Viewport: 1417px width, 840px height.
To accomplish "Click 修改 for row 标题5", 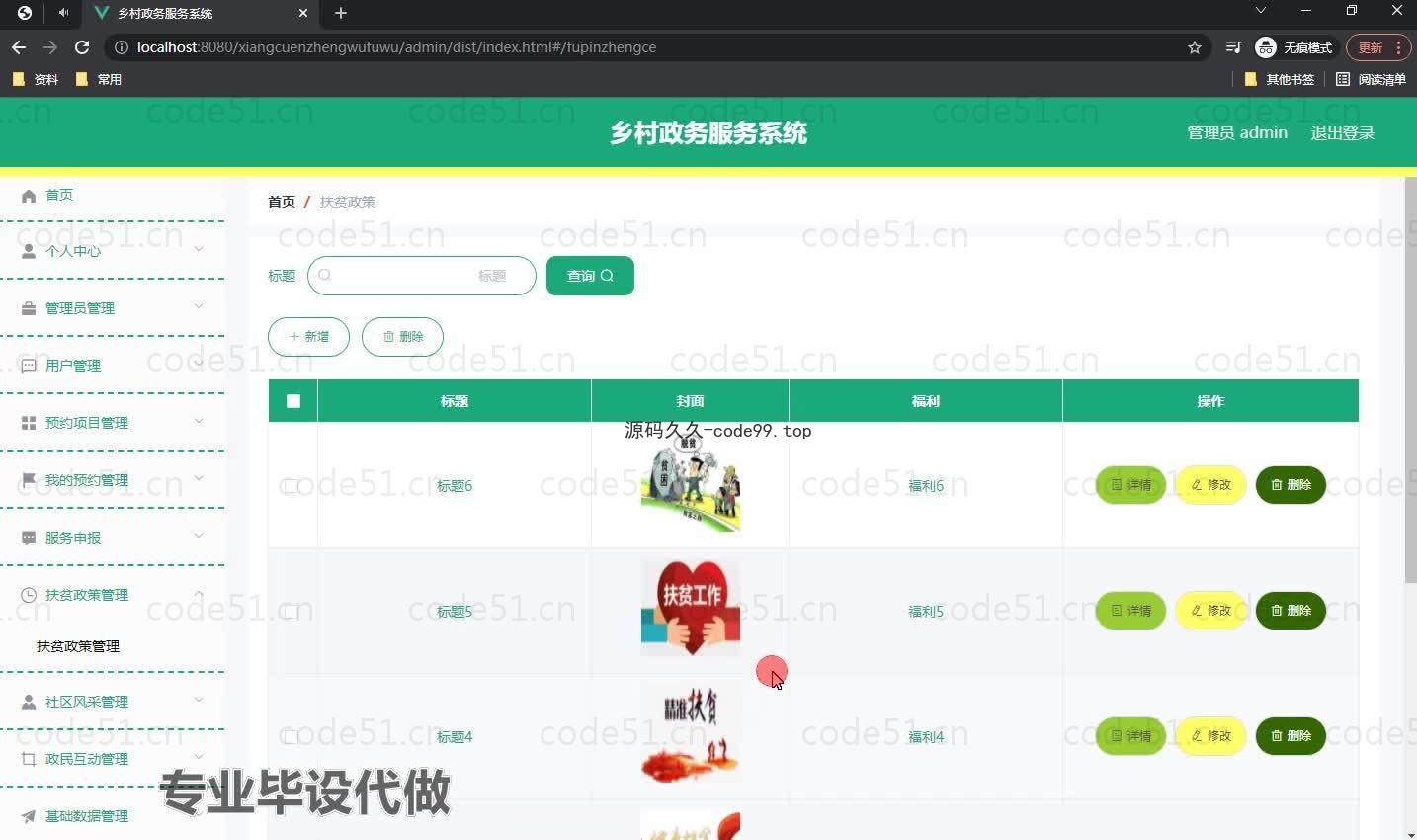I will (x=1210, y=611).
